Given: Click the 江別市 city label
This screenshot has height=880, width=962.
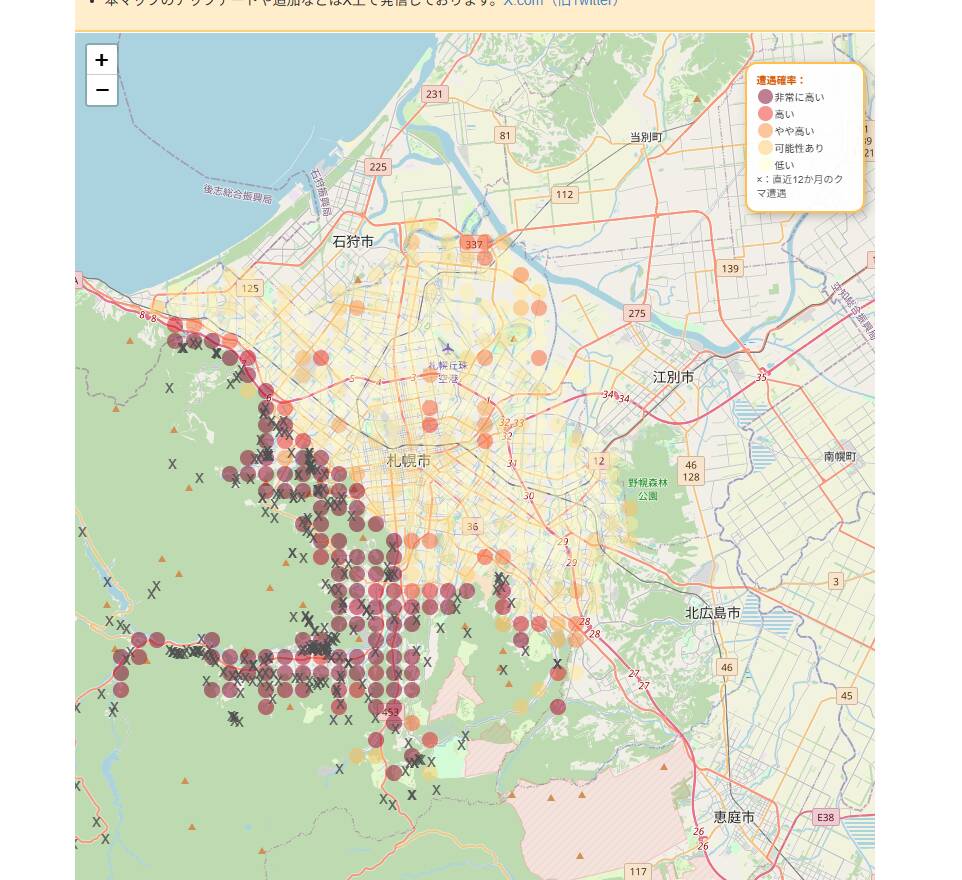Looking at the screenshot, I should 673,377.
